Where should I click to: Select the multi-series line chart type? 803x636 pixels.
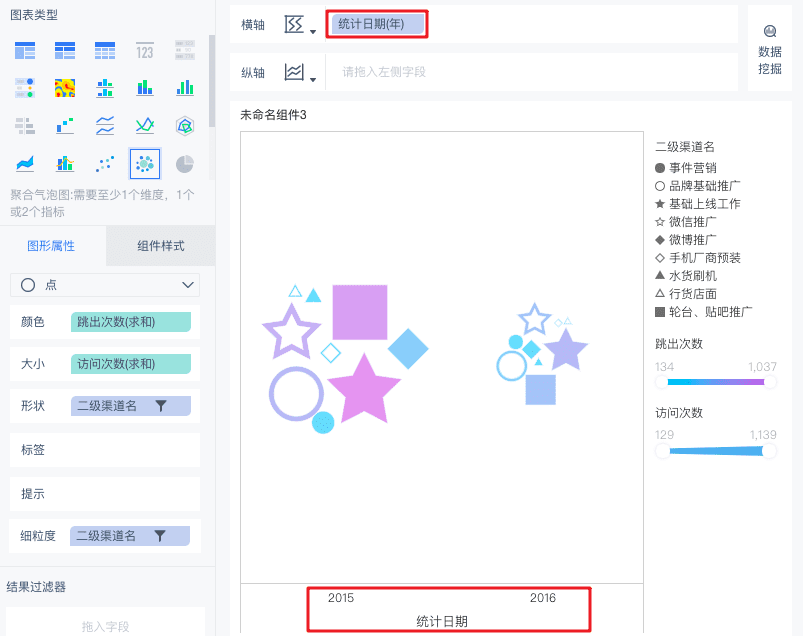[145, 125]
